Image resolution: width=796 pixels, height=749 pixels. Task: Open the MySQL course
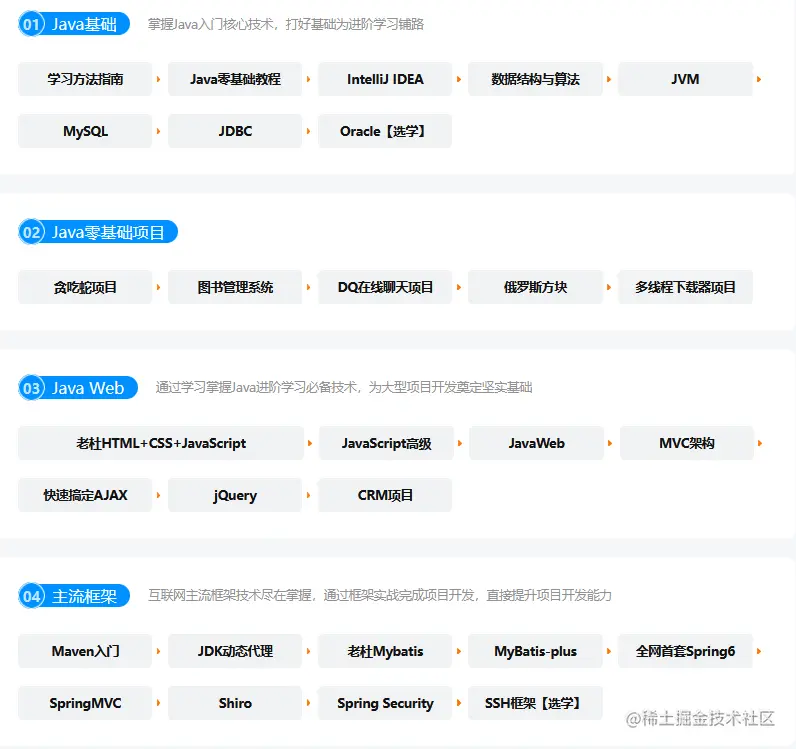85,131
